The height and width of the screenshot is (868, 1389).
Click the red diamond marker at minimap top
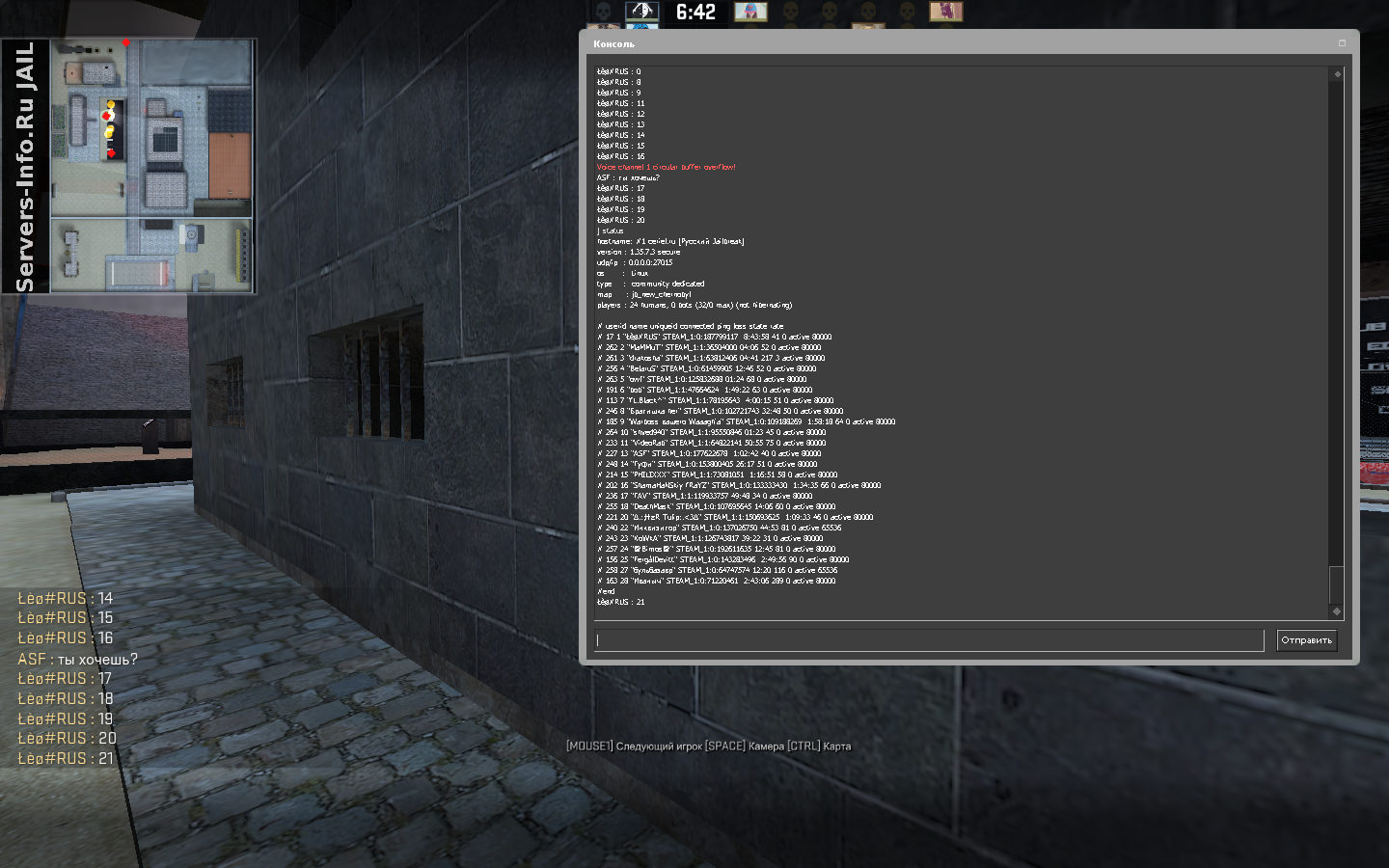[125, 43]
